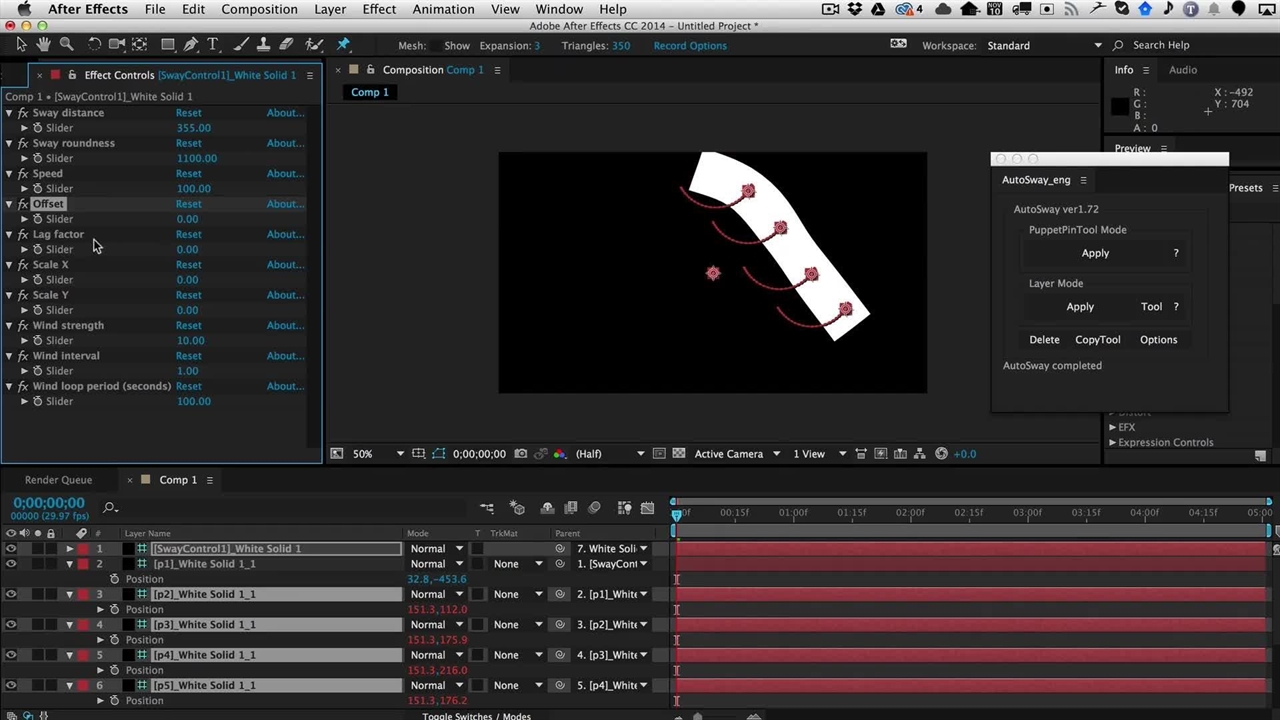Image resolution: width=1280 pixels, height=720 pixels.
Task: Select the Horizontal Type tool
Action: (213, 45)
